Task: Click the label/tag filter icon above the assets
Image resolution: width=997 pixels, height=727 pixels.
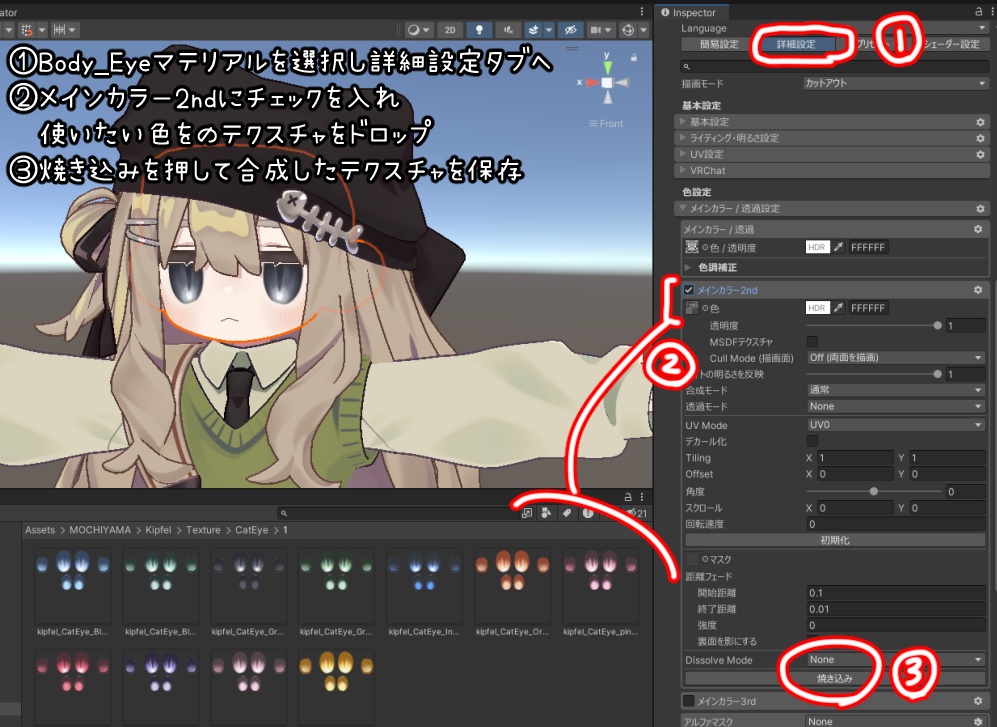Action: click(568, 512)
